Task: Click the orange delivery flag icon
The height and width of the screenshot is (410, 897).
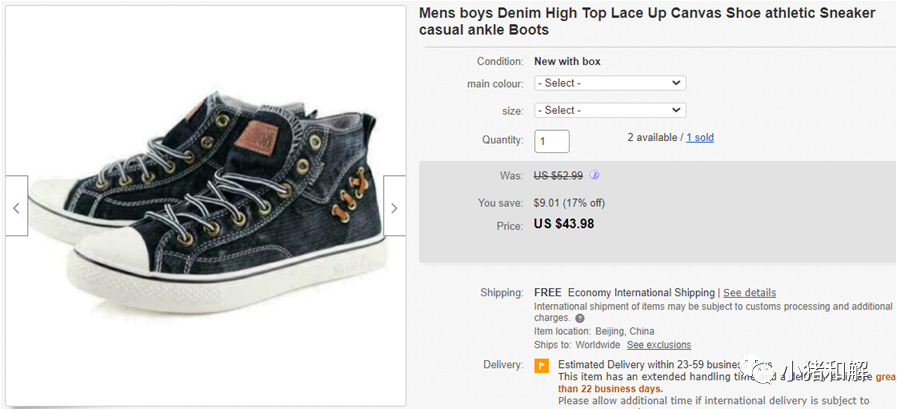Action: click(541, 365)
